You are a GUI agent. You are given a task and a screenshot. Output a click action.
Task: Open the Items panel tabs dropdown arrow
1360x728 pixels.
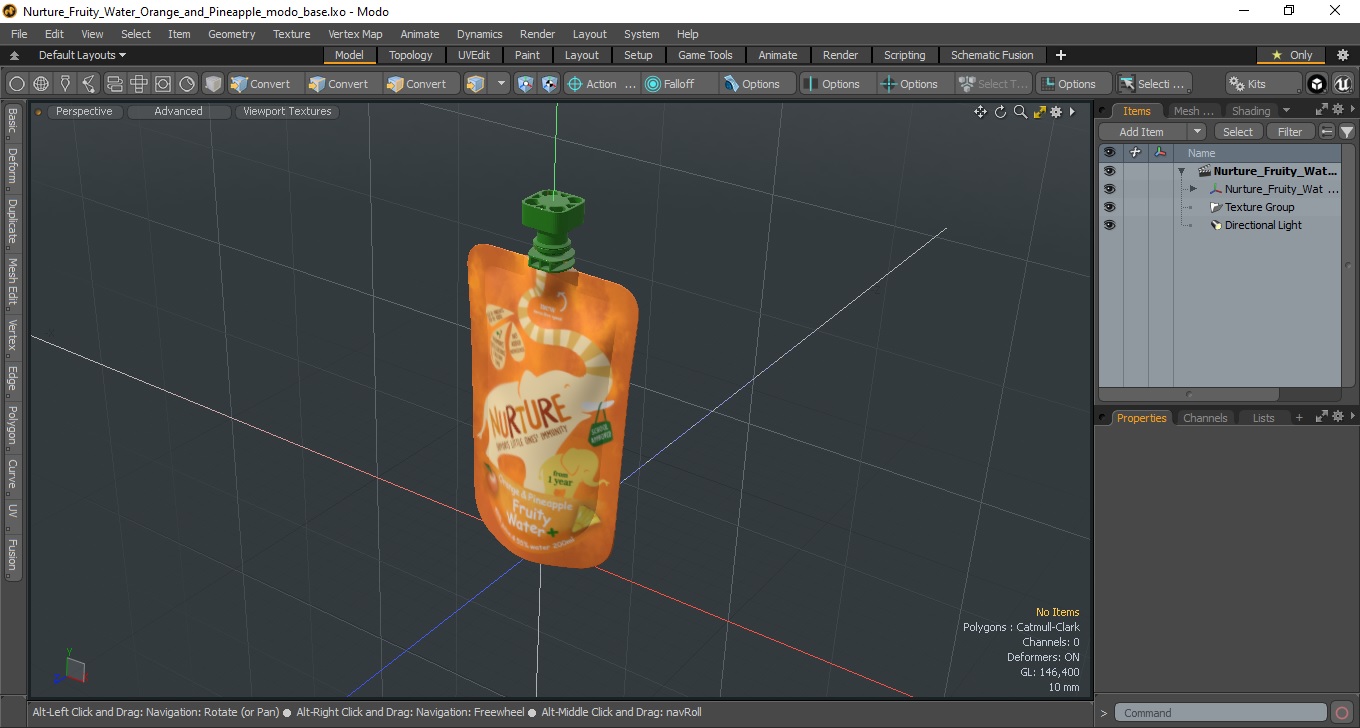(1286, 111)
